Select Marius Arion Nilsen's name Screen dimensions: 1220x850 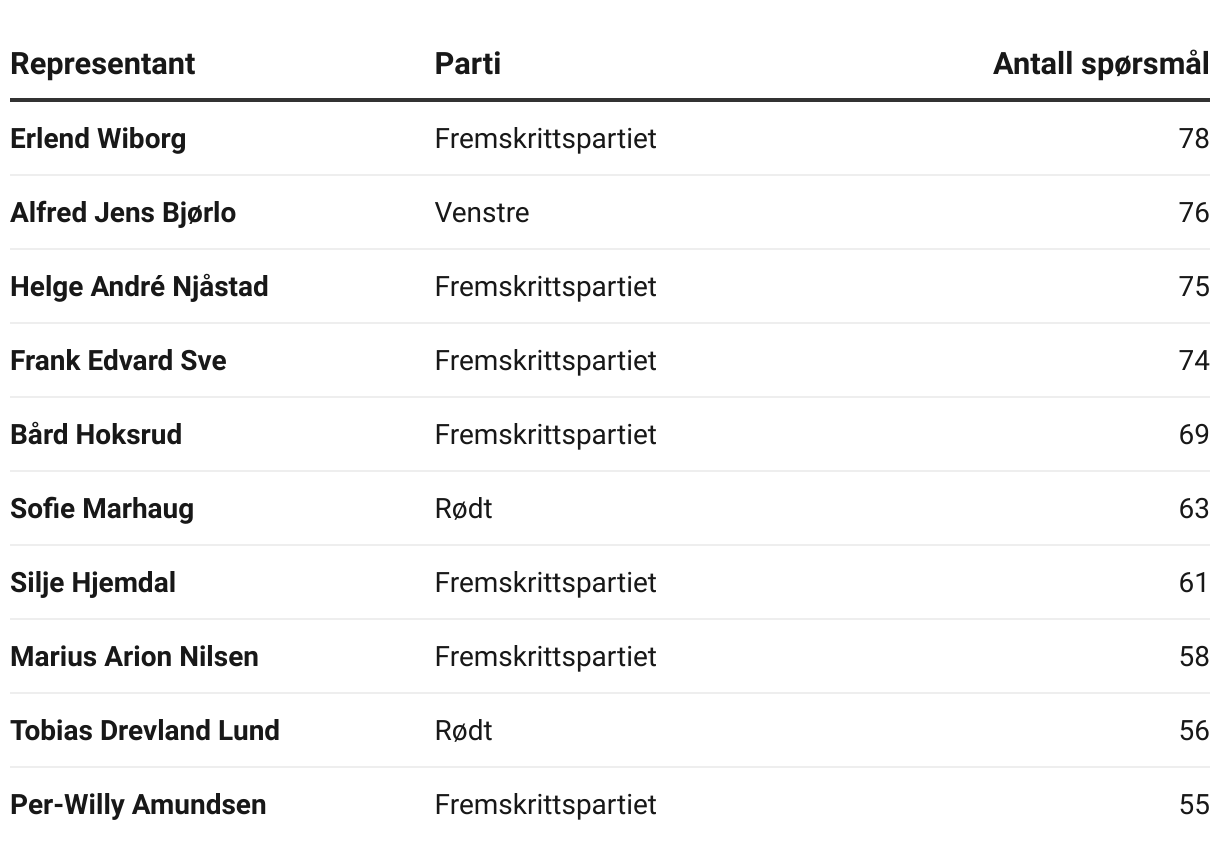tap(134, 656)
